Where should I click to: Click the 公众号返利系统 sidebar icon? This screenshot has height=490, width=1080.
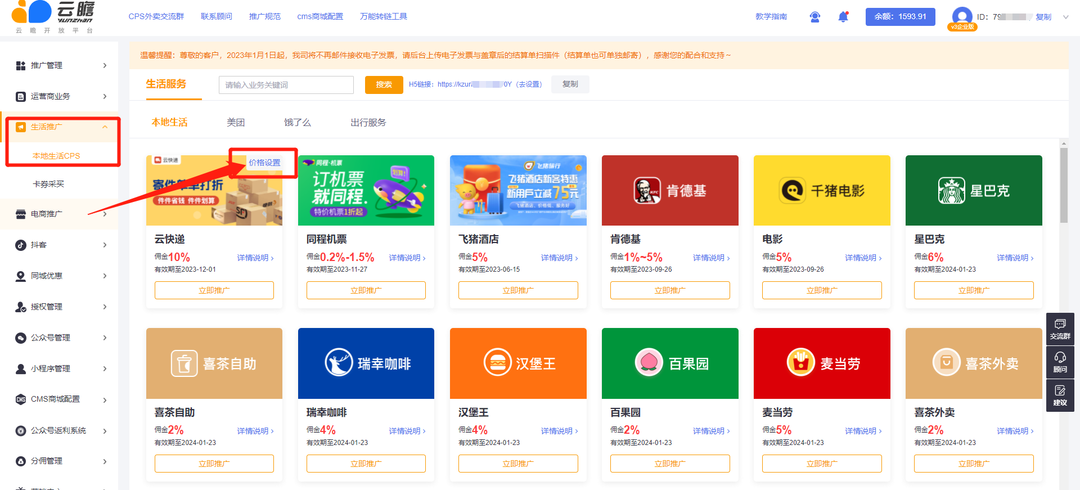coord(20,430)
